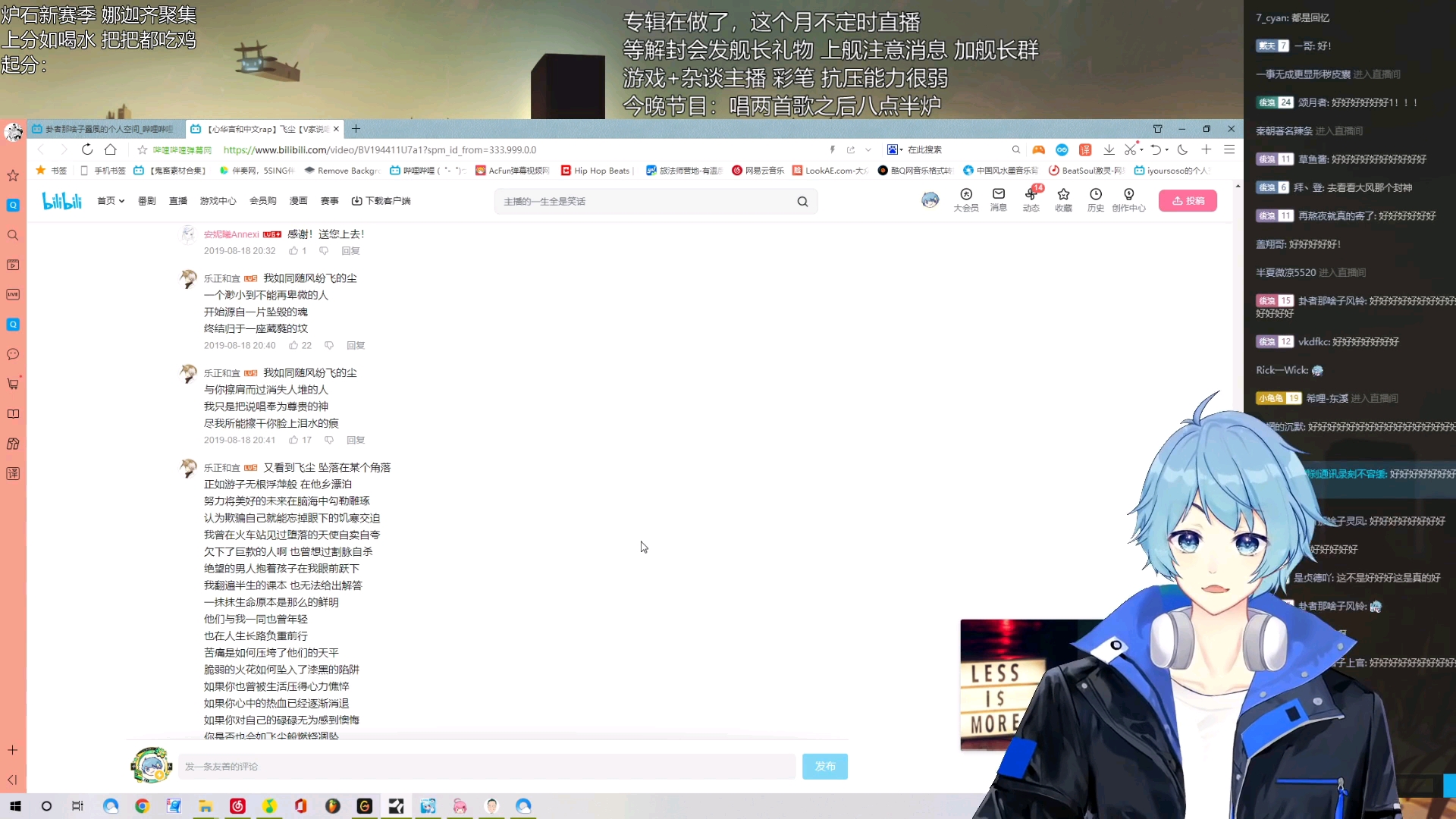
Task: Toggle night mode with the moon icon
Action: 1182,150
